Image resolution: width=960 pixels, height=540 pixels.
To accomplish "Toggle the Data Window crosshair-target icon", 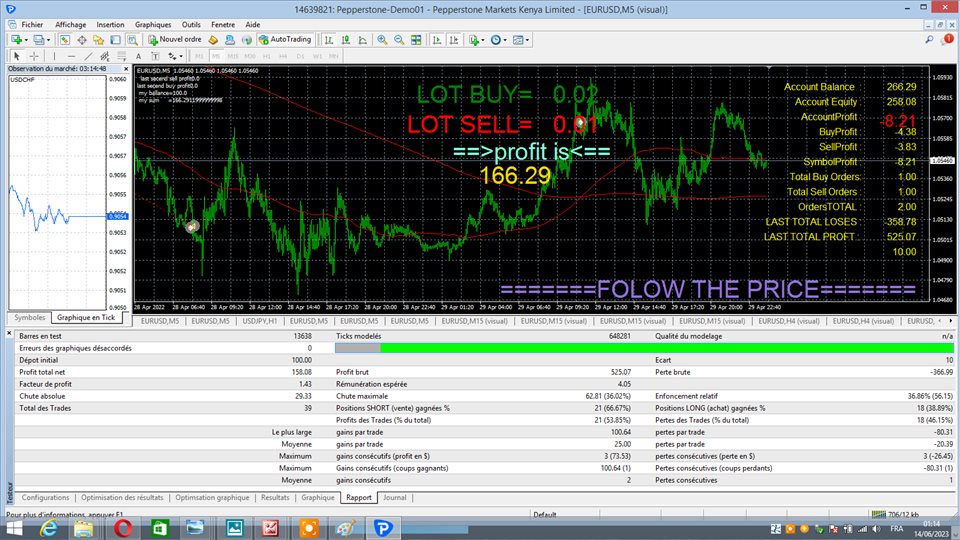I will [81, 40].
